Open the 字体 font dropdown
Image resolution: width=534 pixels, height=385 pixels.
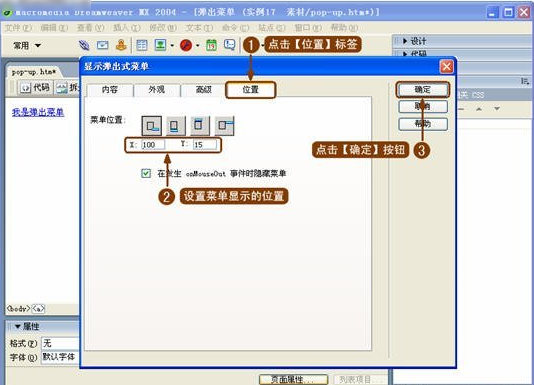click(x=60, y=357)
